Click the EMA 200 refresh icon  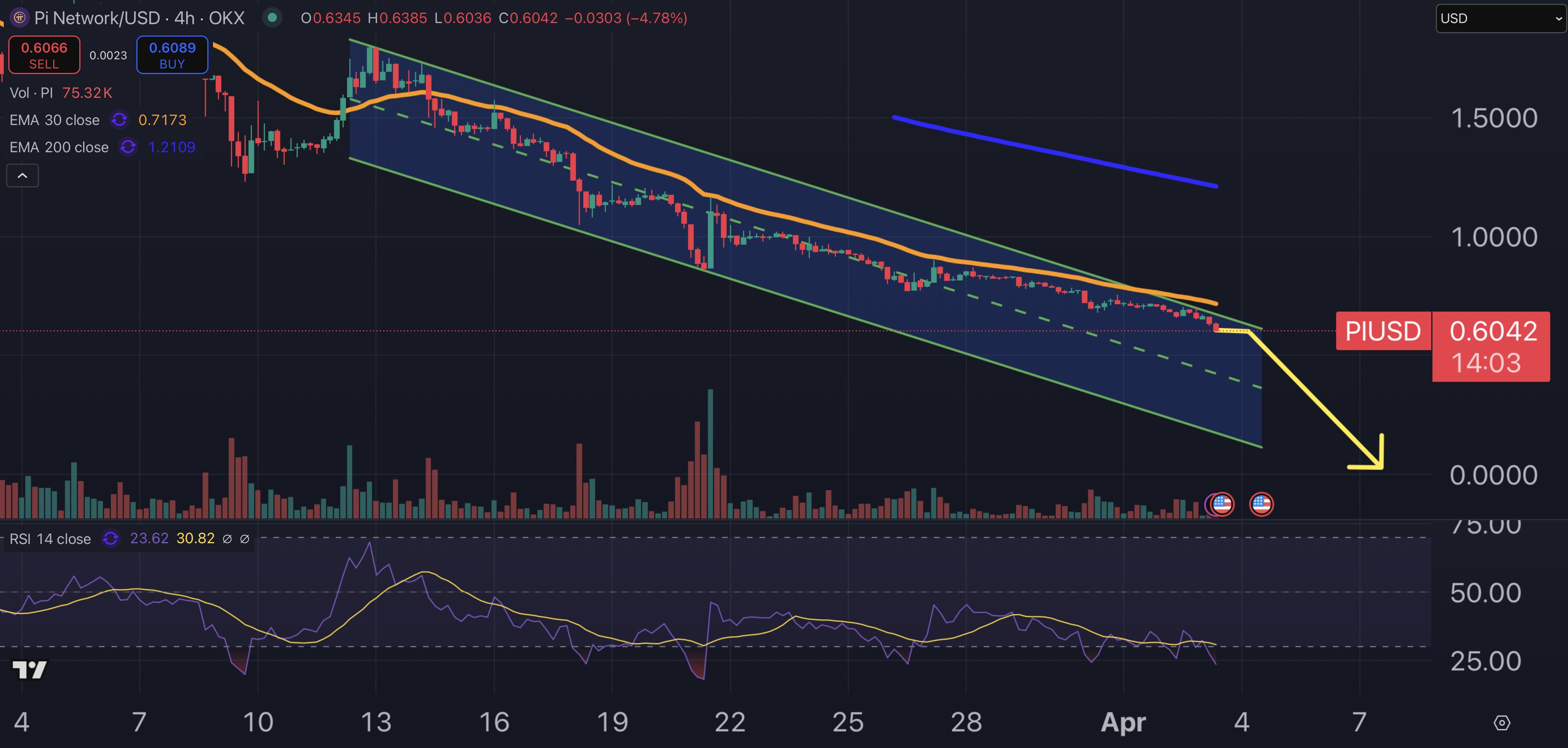point(128,147)
